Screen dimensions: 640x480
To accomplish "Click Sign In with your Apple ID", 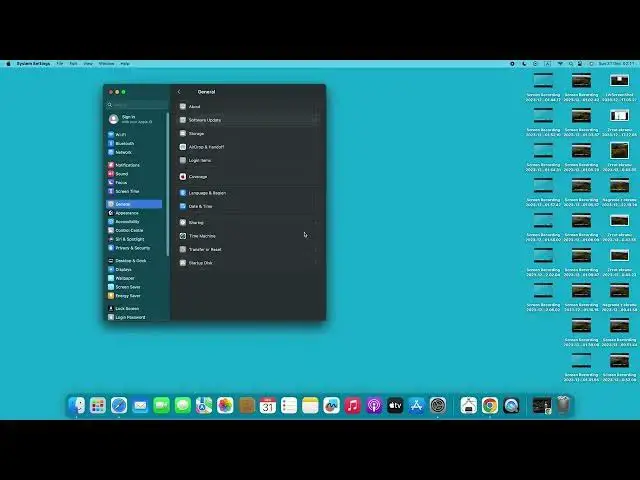I will pyautogui.click(x=131, y=119).
